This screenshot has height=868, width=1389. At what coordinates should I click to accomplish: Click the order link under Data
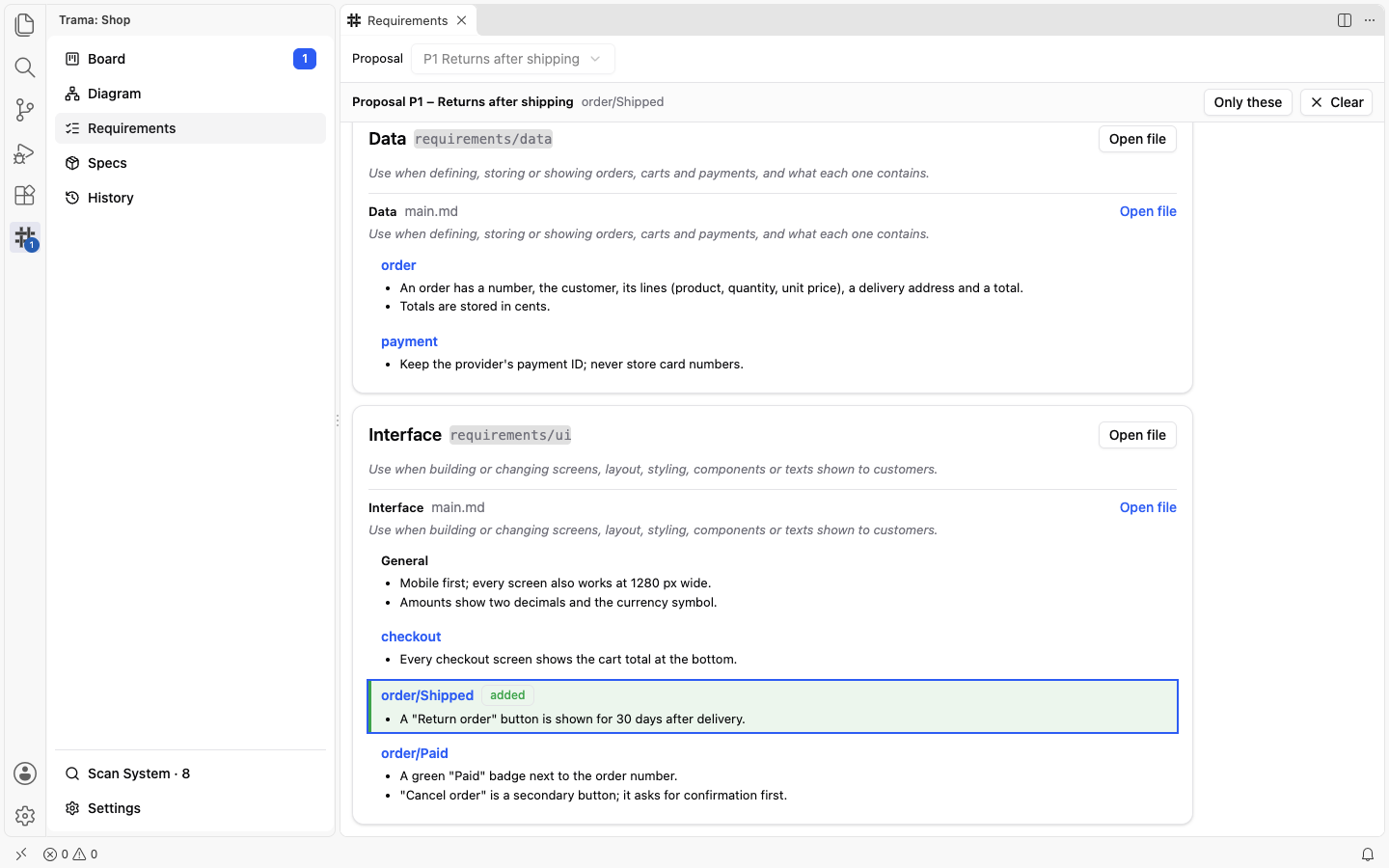point(398,265)
